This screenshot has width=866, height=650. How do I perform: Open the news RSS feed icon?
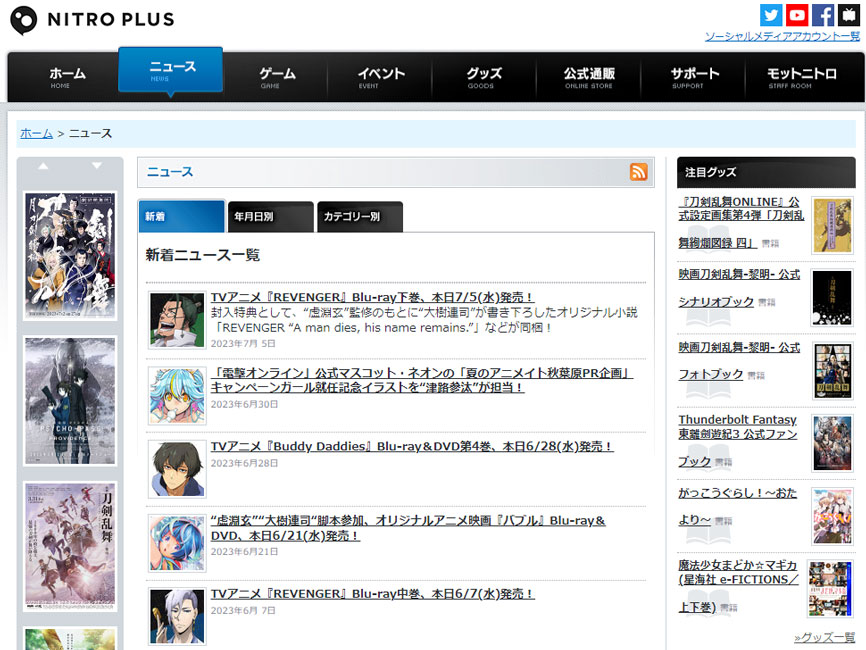coord(638,172)
